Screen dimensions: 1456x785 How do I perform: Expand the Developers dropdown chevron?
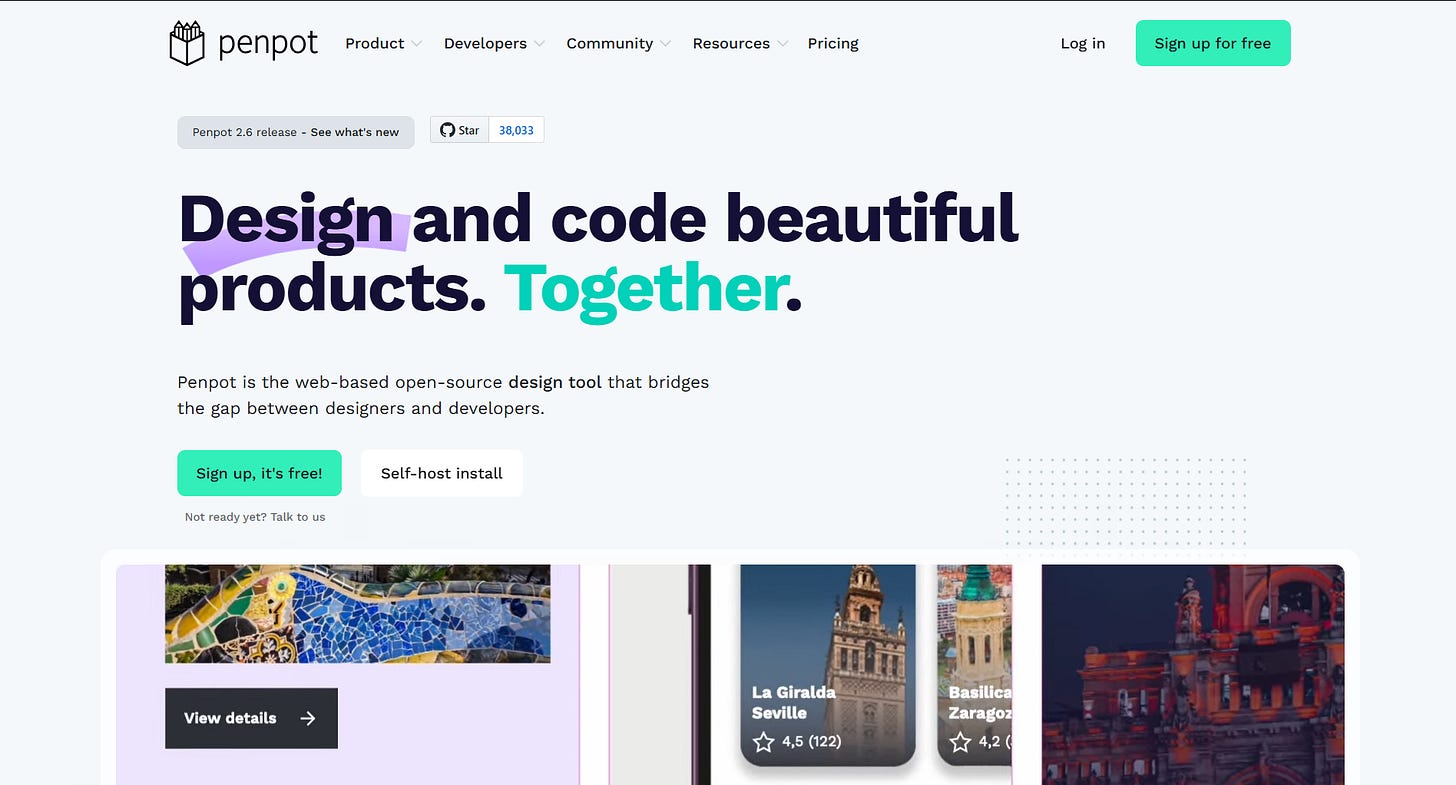539,44
